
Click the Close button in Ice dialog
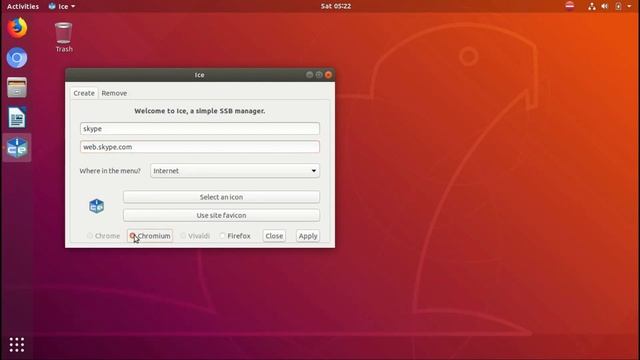click(x=274, y=236)
